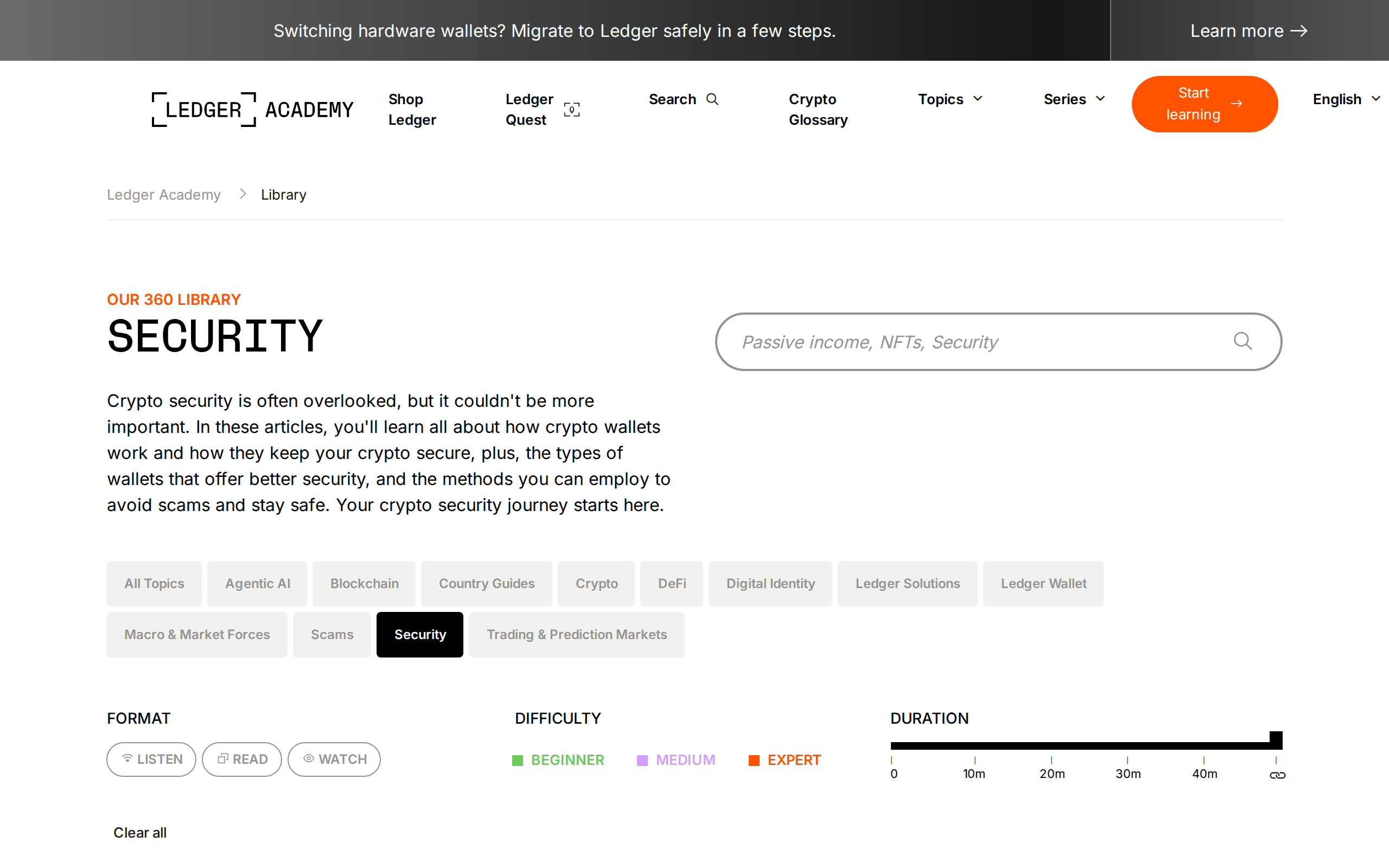1389x868 pixels.
Task: Click the Search nav item
Action: pos(684,99)
